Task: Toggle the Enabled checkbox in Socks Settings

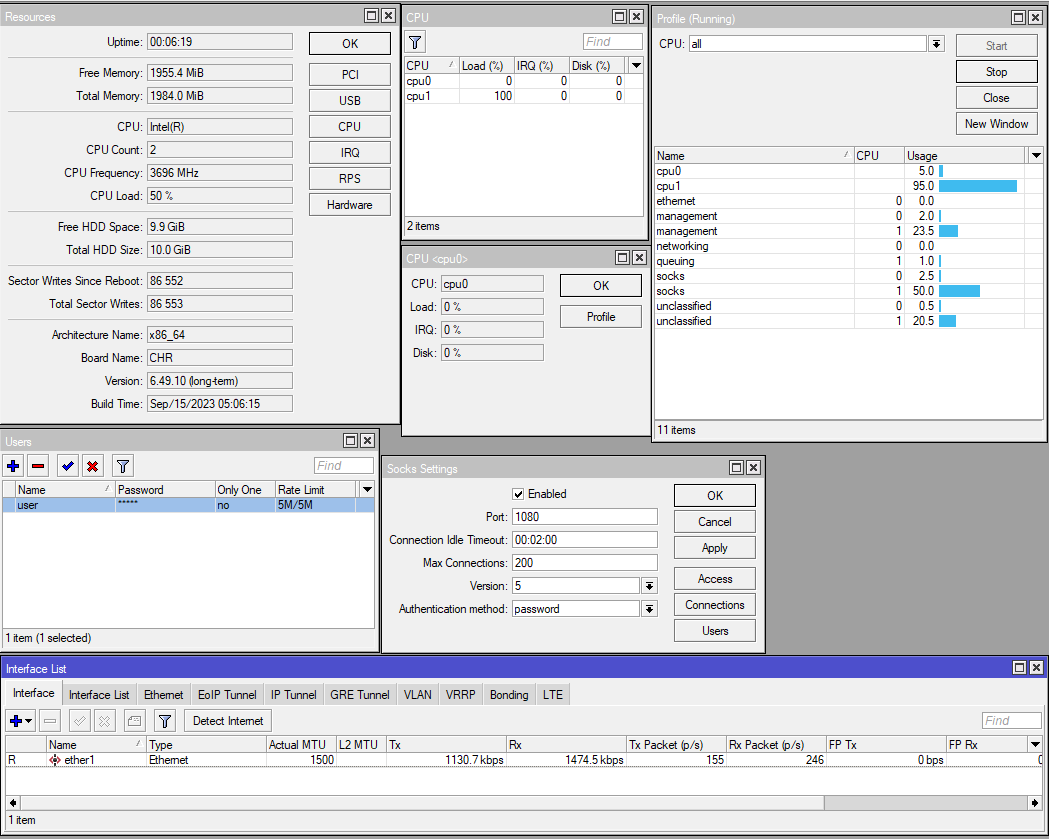Action: 518,494
